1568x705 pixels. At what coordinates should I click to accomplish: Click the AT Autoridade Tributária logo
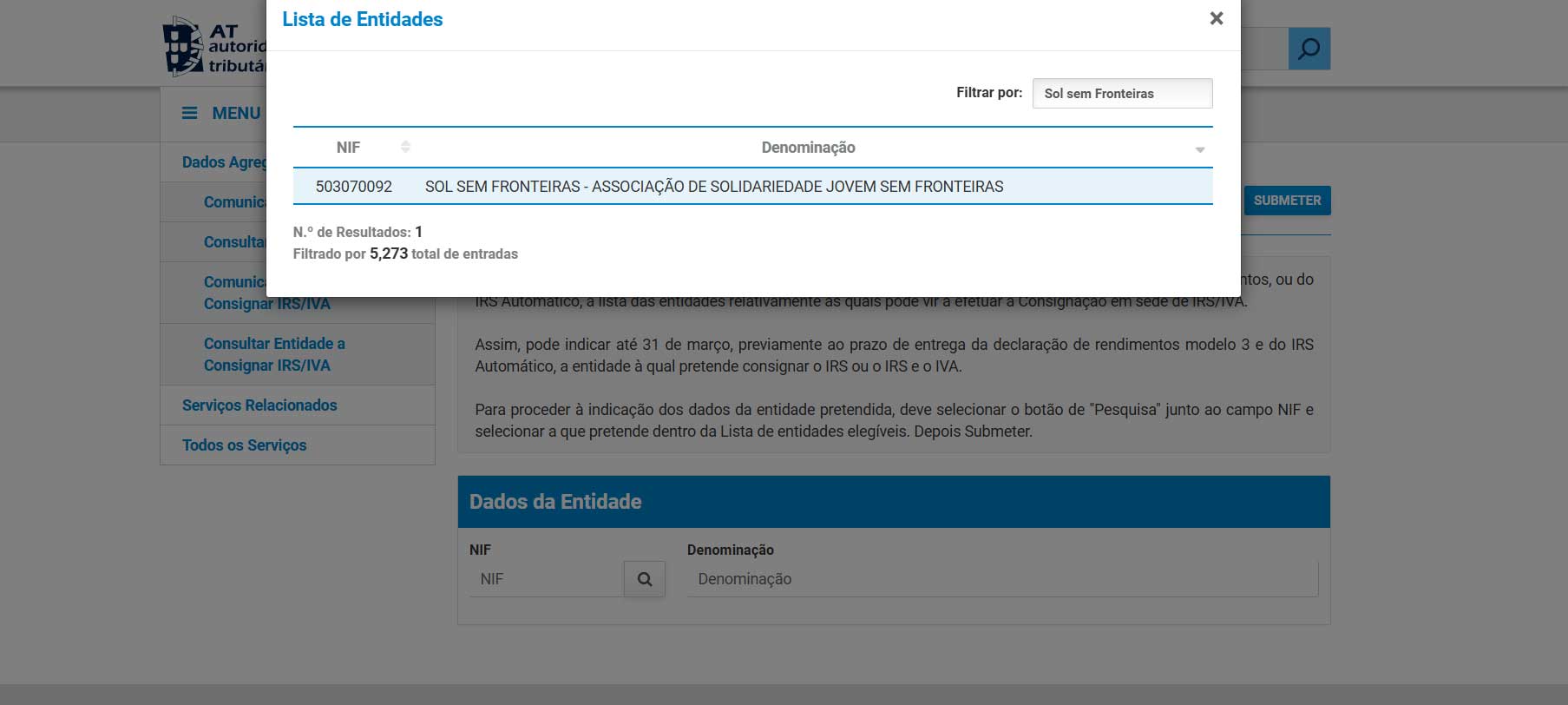click(x=214, y=48)
